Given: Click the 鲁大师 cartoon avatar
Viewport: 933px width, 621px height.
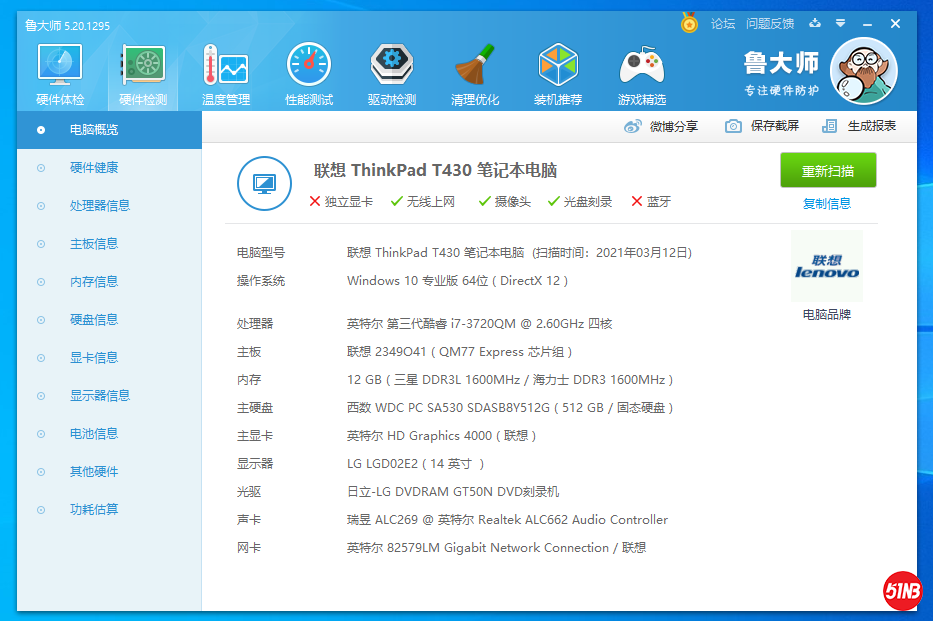Looking at the screenshot, I should (x=863, y=73).
